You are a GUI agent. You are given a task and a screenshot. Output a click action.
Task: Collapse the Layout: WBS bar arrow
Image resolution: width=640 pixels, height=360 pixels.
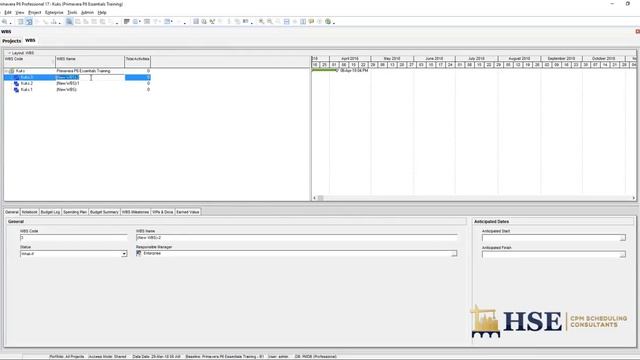click(x=9, y=53)
